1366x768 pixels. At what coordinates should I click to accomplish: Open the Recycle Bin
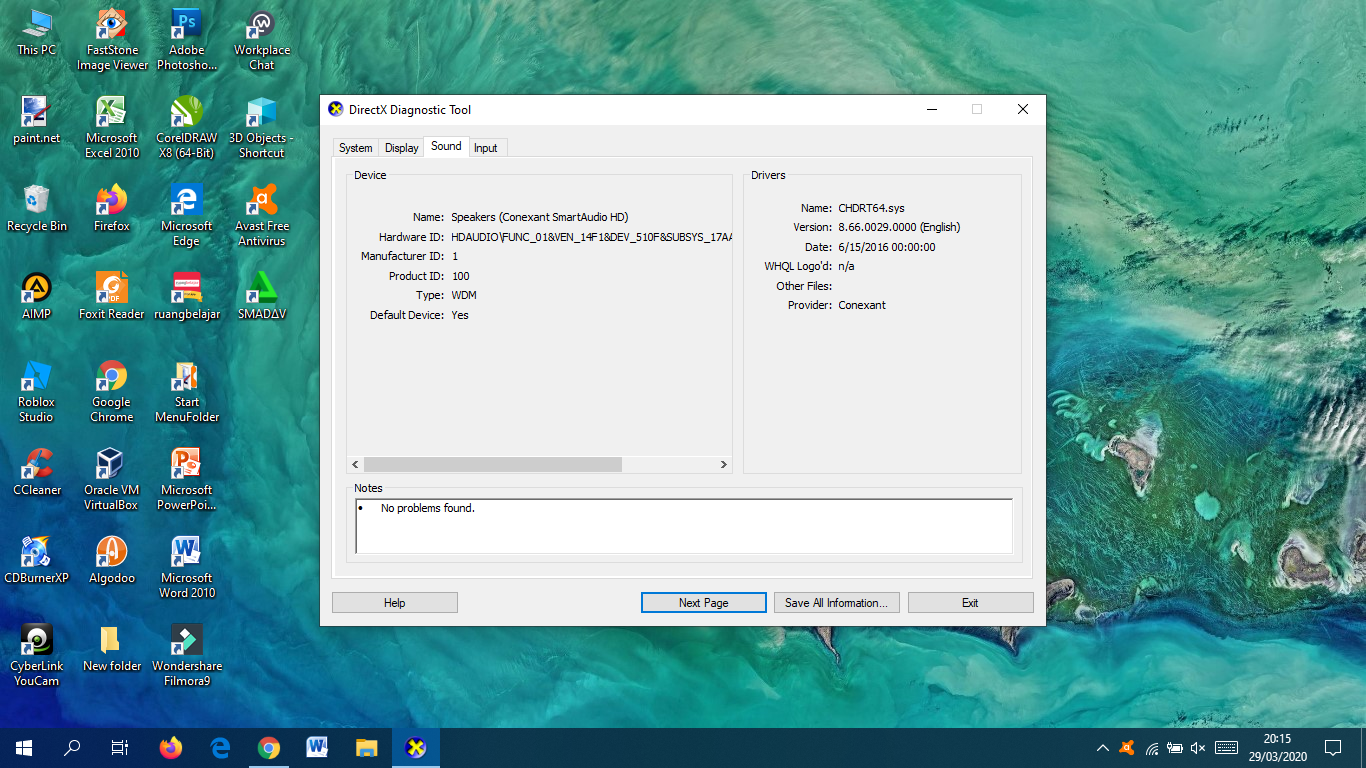coord(37,208)
